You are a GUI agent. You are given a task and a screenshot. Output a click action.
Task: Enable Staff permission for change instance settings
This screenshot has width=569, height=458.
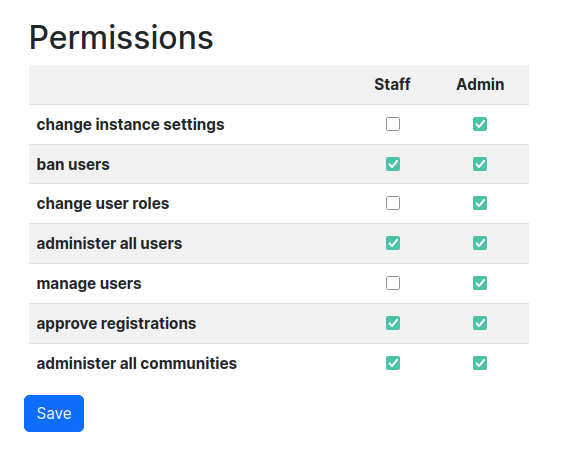(x=393, y=124)
